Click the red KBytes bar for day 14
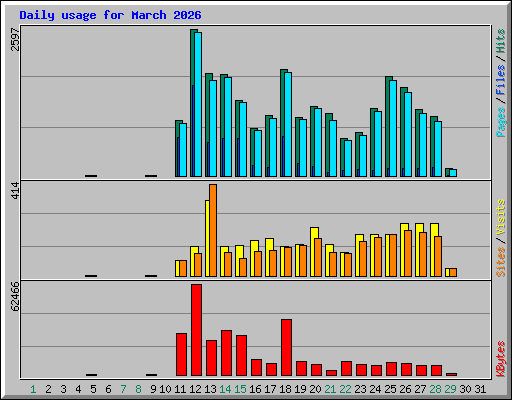This screenshot has height=400, width=512. [226, 353]
